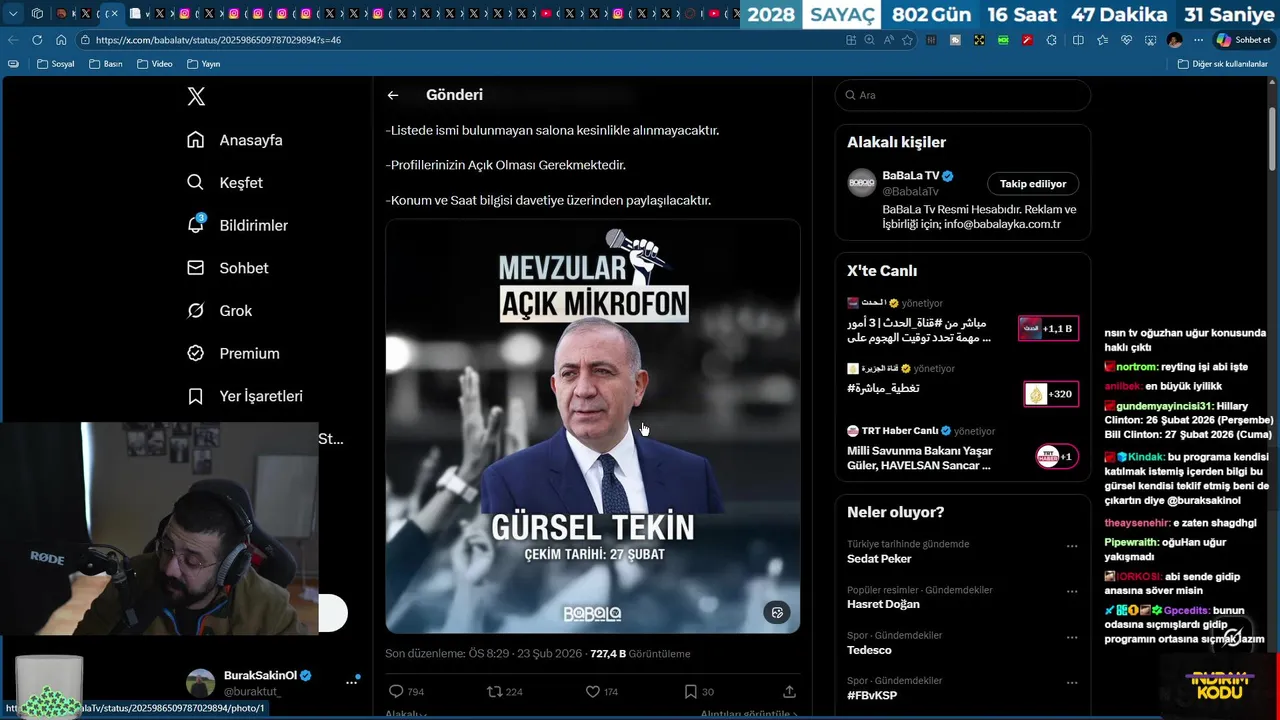Screen dimensions: 1280x720
Task: Click the site info lock icon
Action: point(86,40)
